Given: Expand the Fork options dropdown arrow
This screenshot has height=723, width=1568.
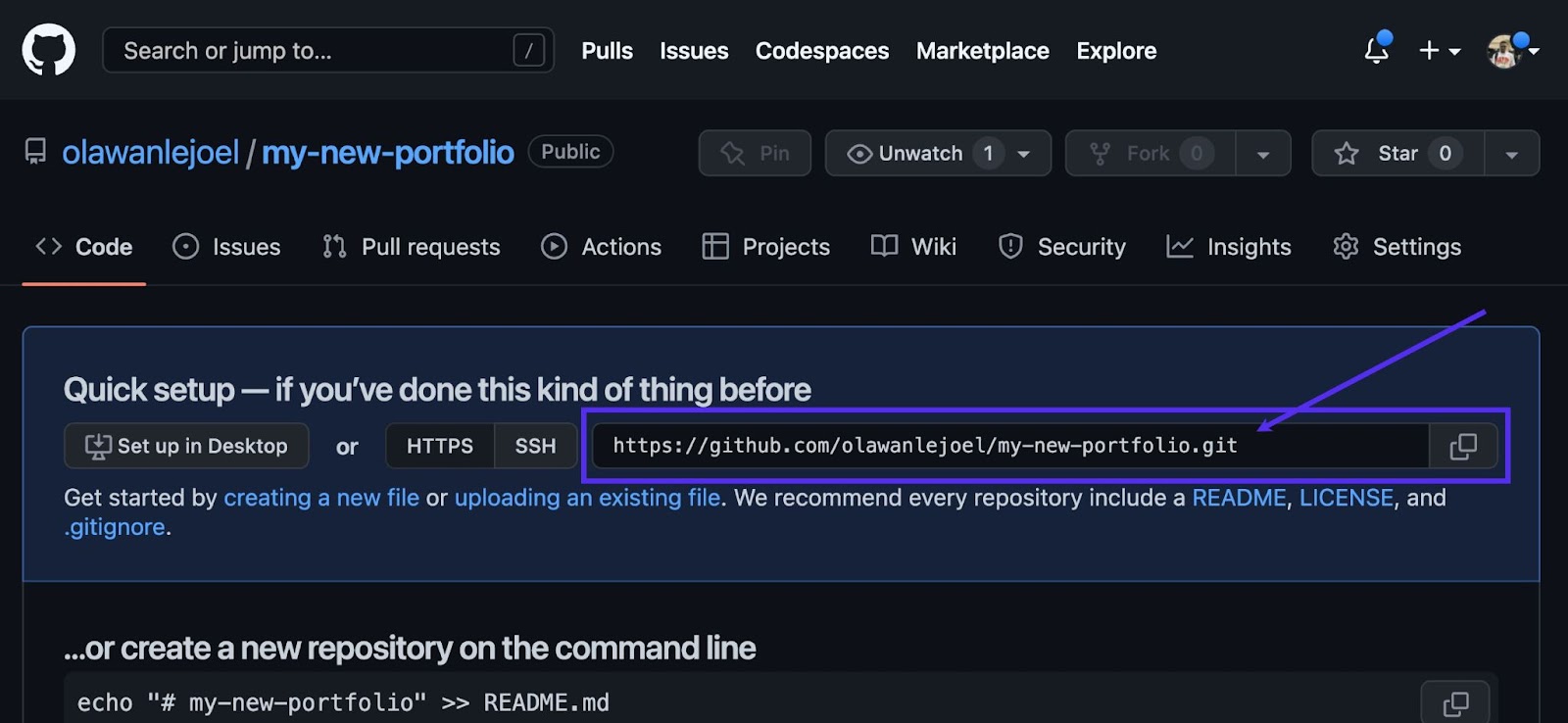Looking at the screenshot, I should point(1263,155).
